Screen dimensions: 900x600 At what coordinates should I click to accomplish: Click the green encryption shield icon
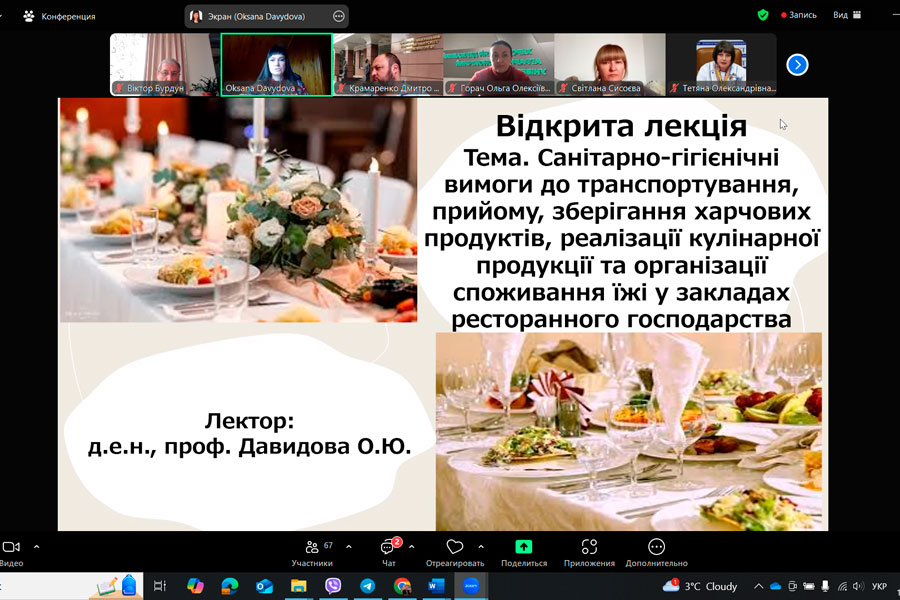762,15
